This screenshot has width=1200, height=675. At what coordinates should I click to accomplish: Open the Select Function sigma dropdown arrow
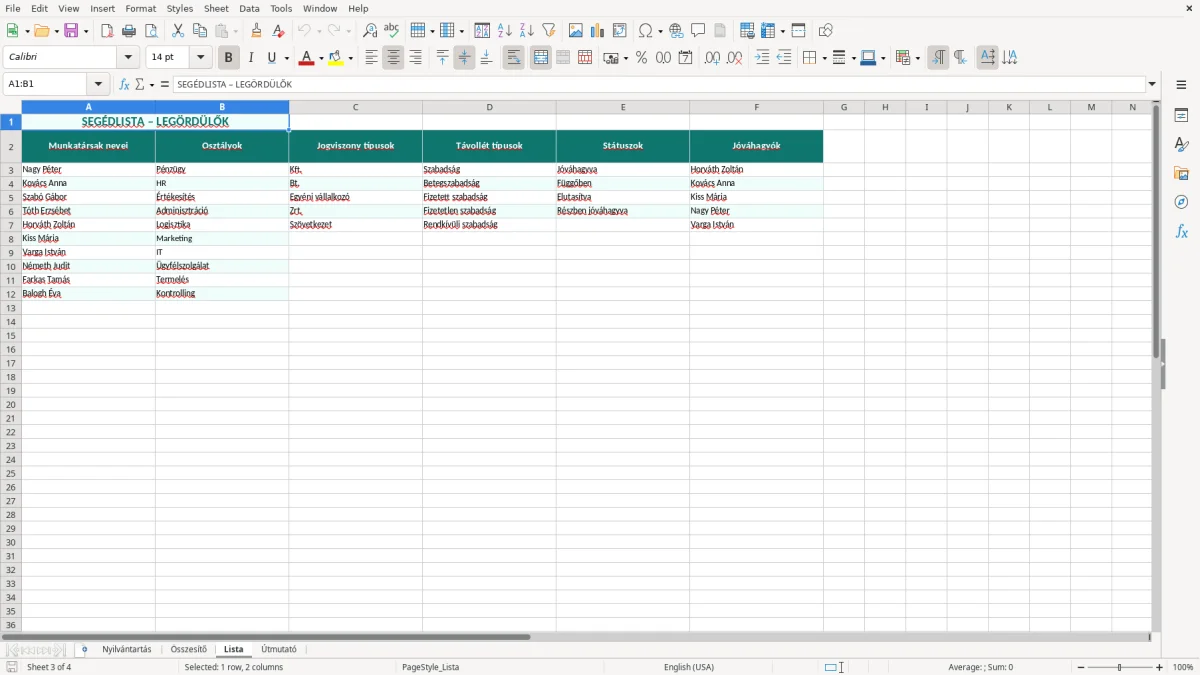click(x=152, y=85)
